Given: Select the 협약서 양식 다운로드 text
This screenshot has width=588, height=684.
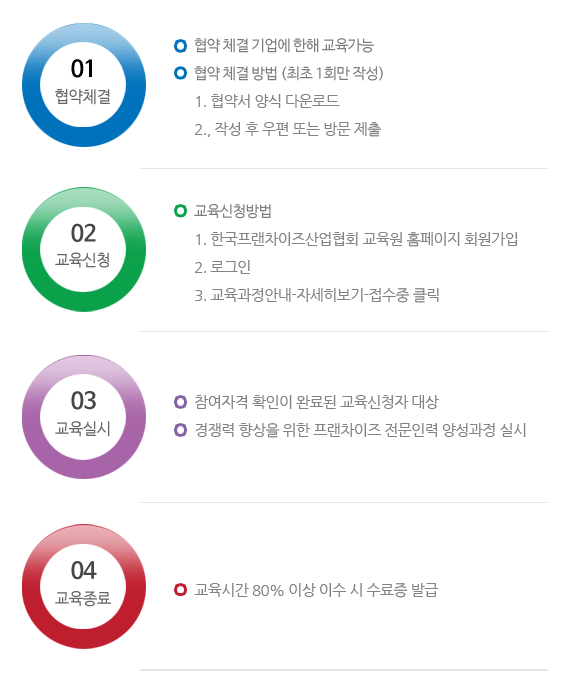Looking at the screenshot, I should coord(275,101).
